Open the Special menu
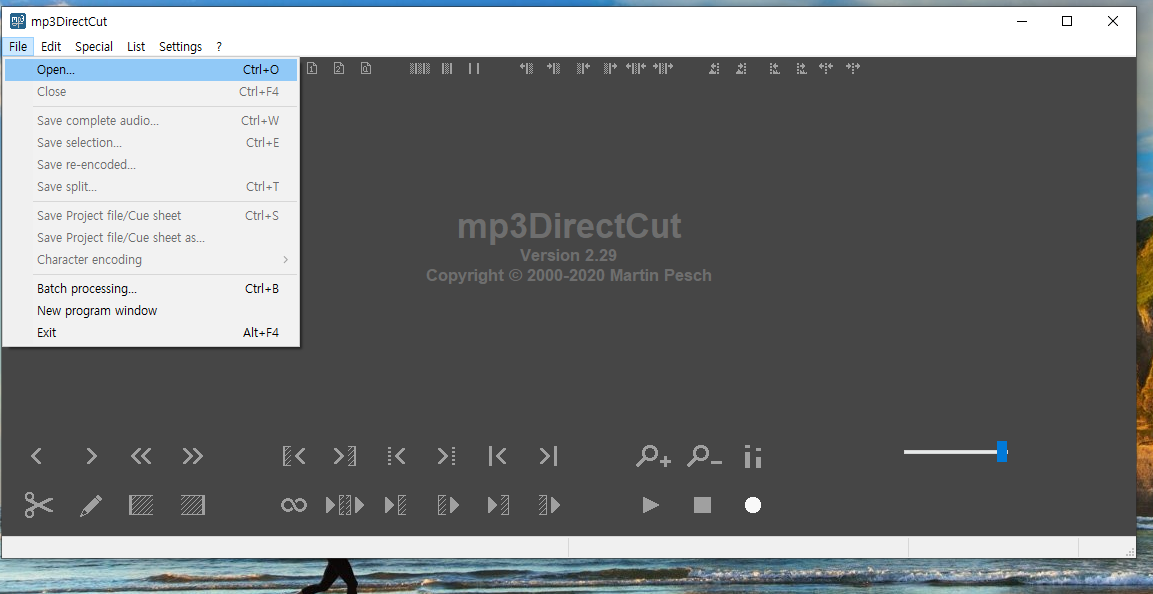 [x=94, y=46]
